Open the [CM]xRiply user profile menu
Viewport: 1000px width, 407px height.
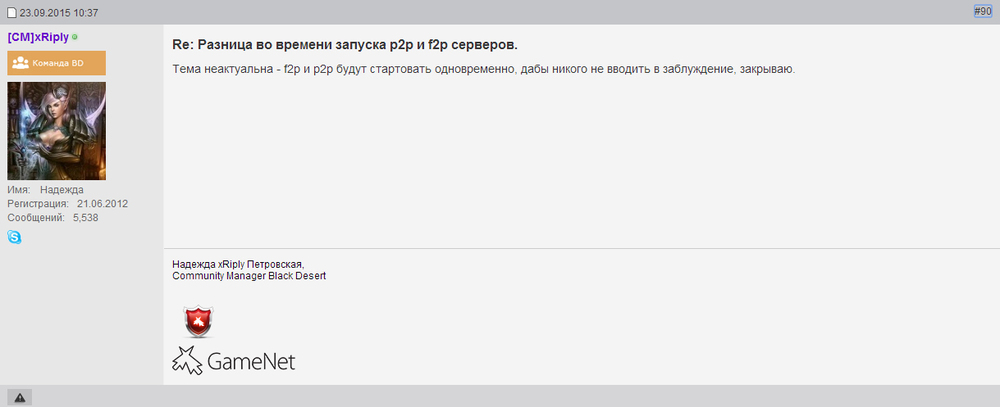[x=37, y=37]
